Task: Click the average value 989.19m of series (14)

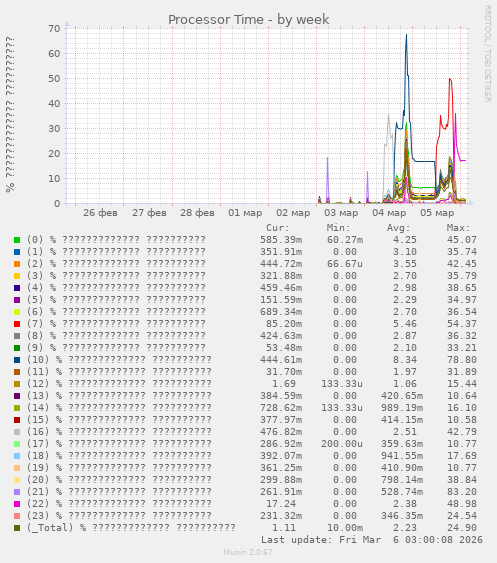Action: click(x=402, y=408)
